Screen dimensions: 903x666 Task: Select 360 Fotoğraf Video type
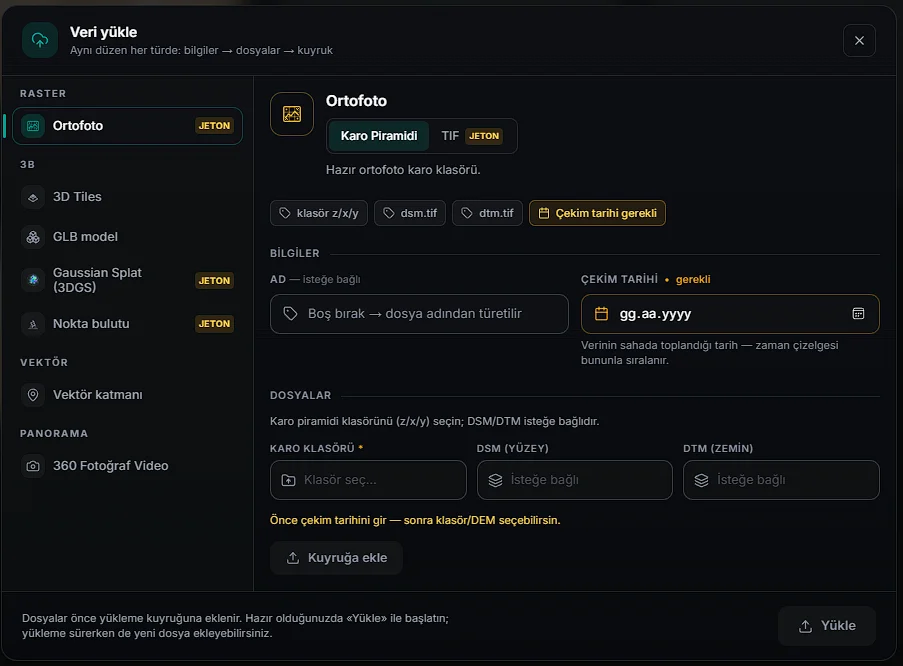pos(127,466)
